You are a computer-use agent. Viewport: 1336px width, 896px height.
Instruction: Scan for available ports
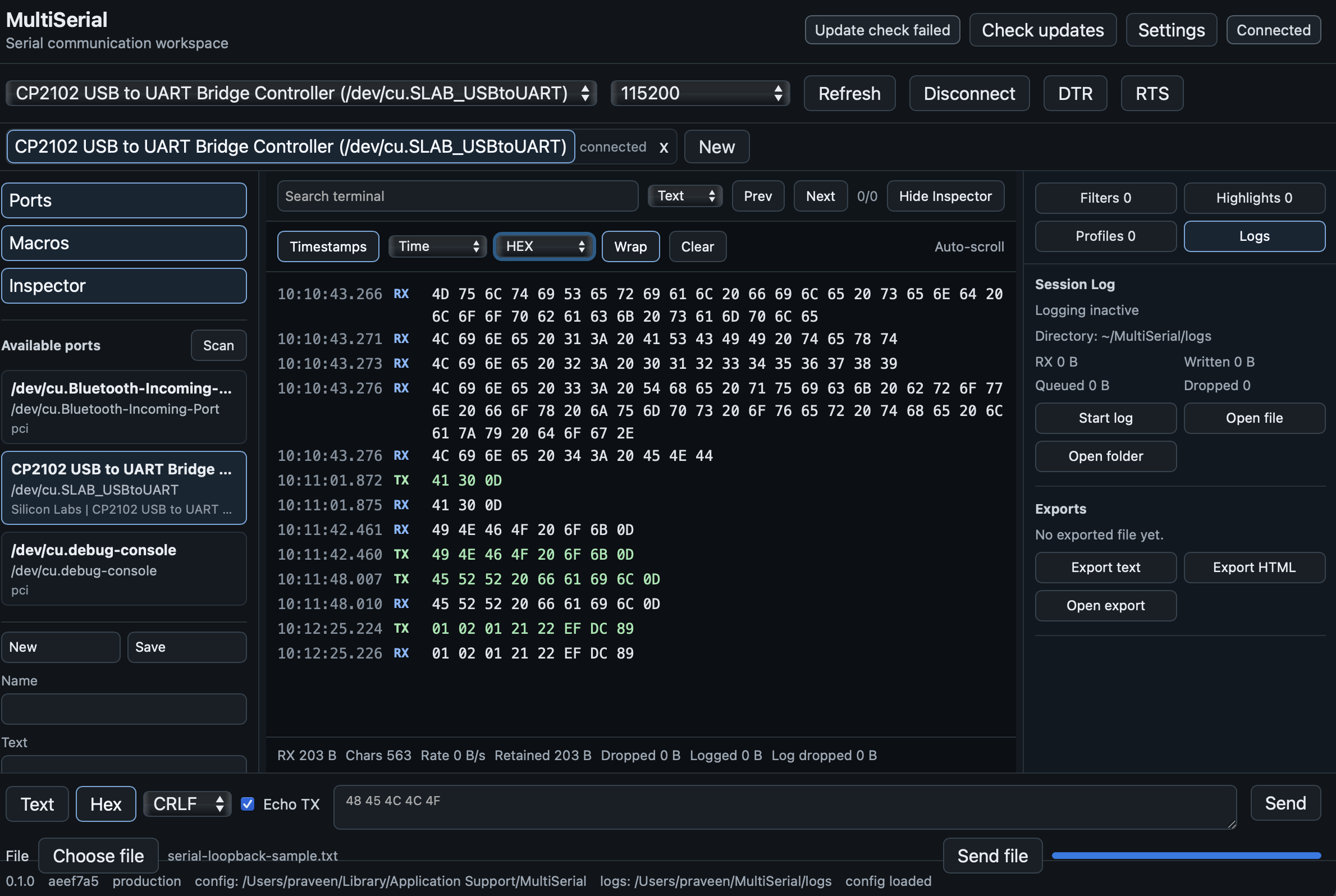(218, 345)
